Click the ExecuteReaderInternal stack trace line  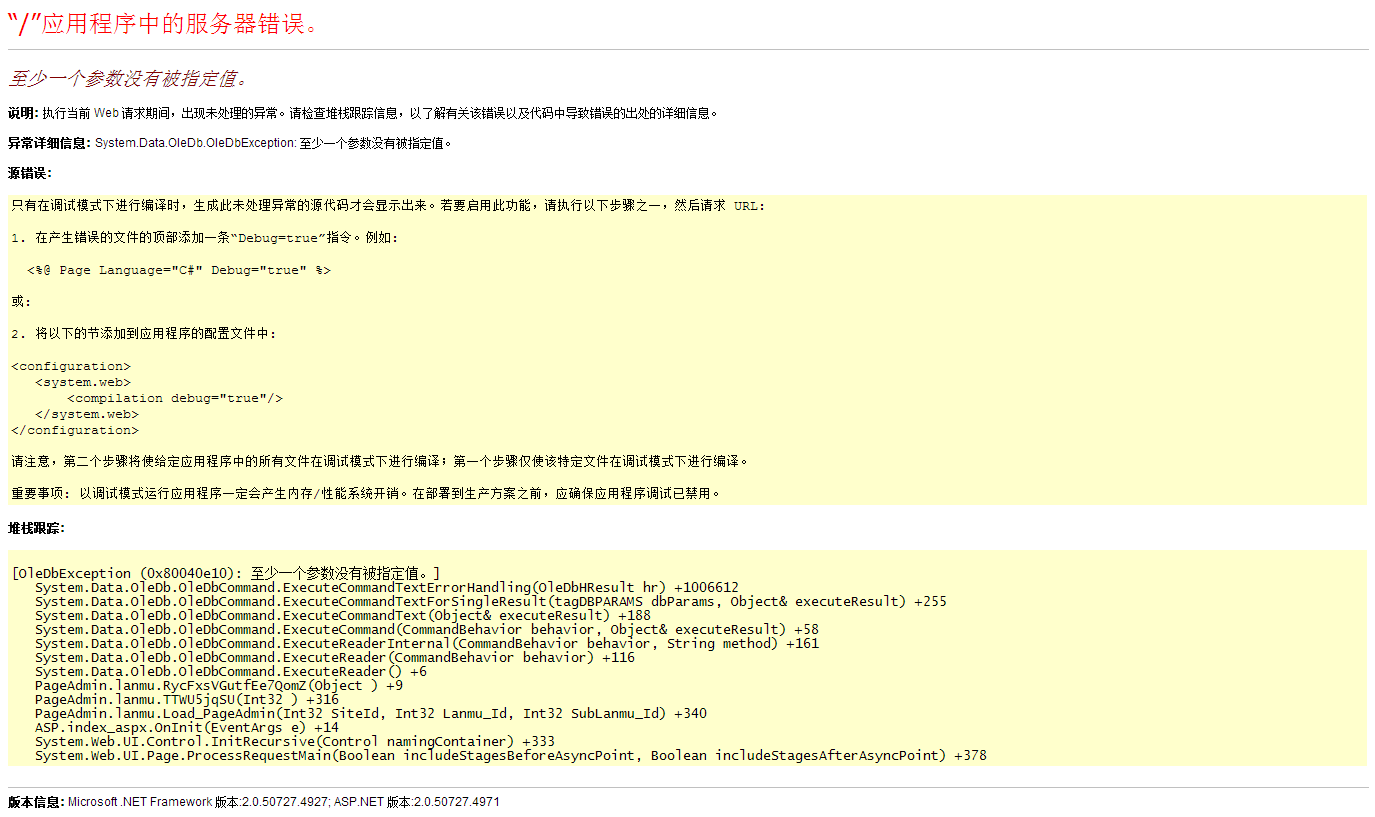[426, 643]
